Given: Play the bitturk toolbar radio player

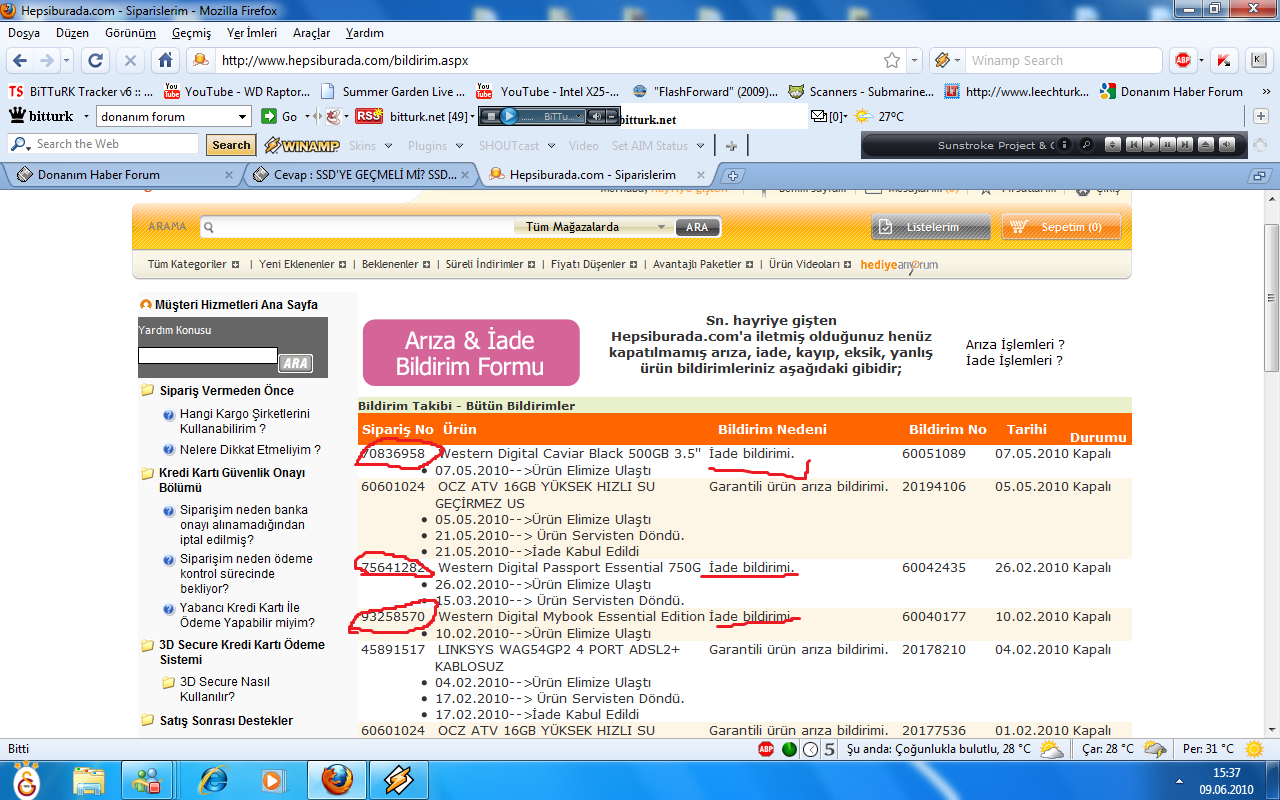Looking at the screenshot, I should [x=509, y=116].
